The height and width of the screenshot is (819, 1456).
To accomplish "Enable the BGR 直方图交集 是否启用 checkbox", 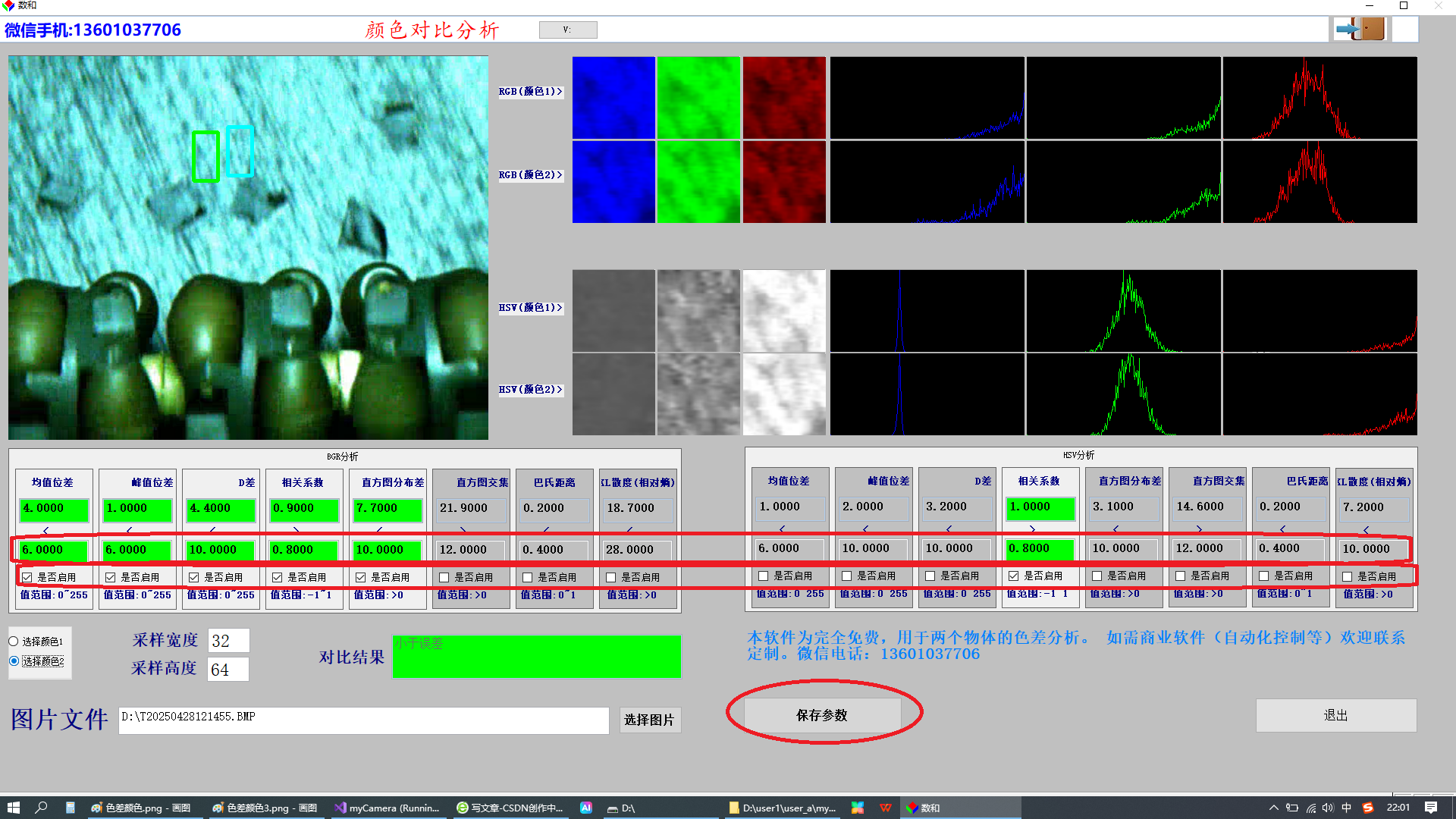I will [x=444, y=577].
